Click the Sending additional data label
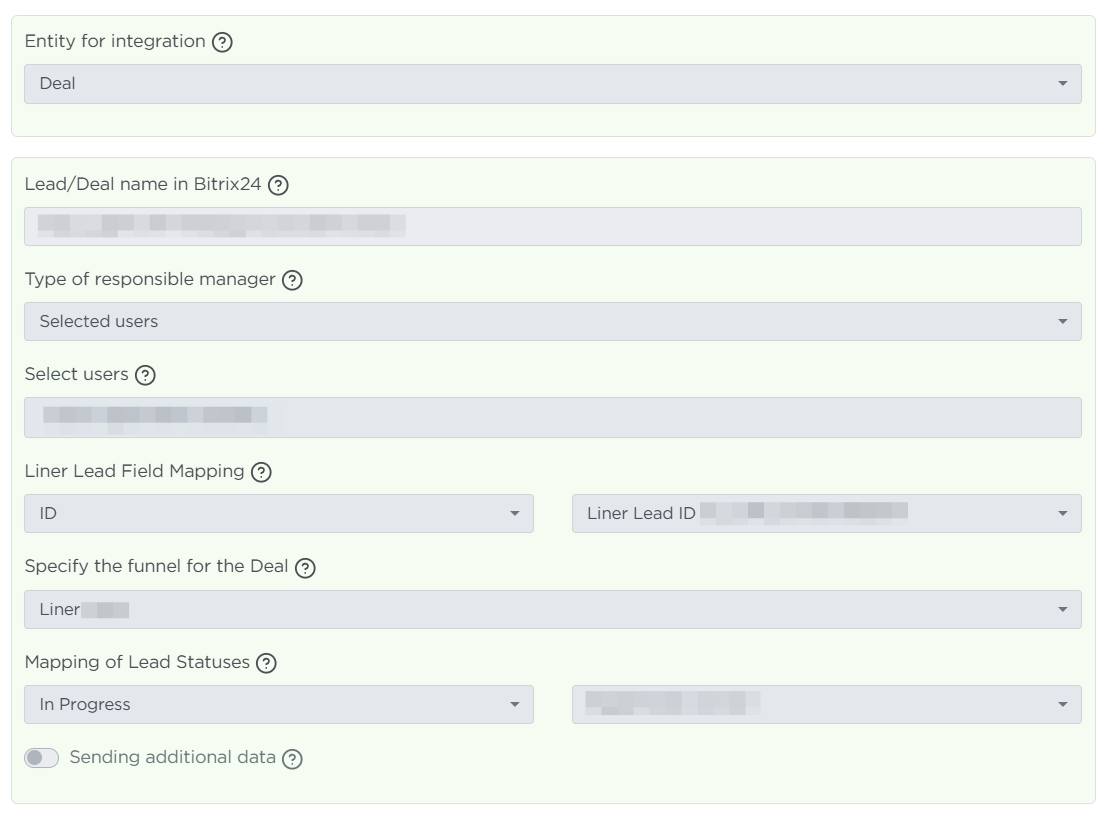This screenshot has width=1106, height=816. [172, 757]
